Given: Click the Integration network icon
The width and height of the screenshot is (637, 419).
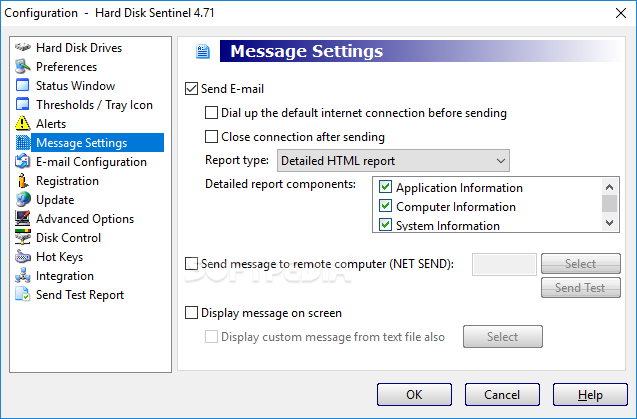Looking at the screenshot, I should [x=23, y=276].
